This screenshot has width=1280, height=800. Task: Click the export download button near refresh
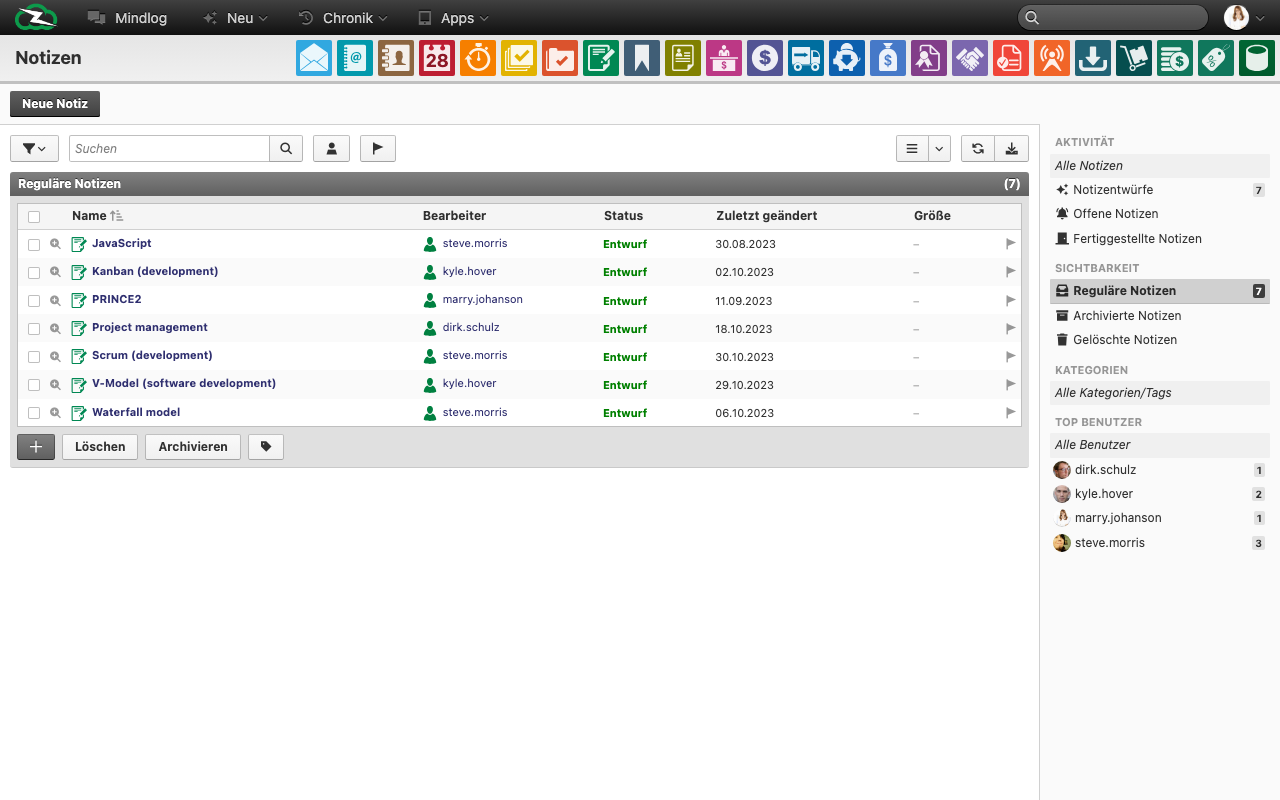coord(1012,148)
